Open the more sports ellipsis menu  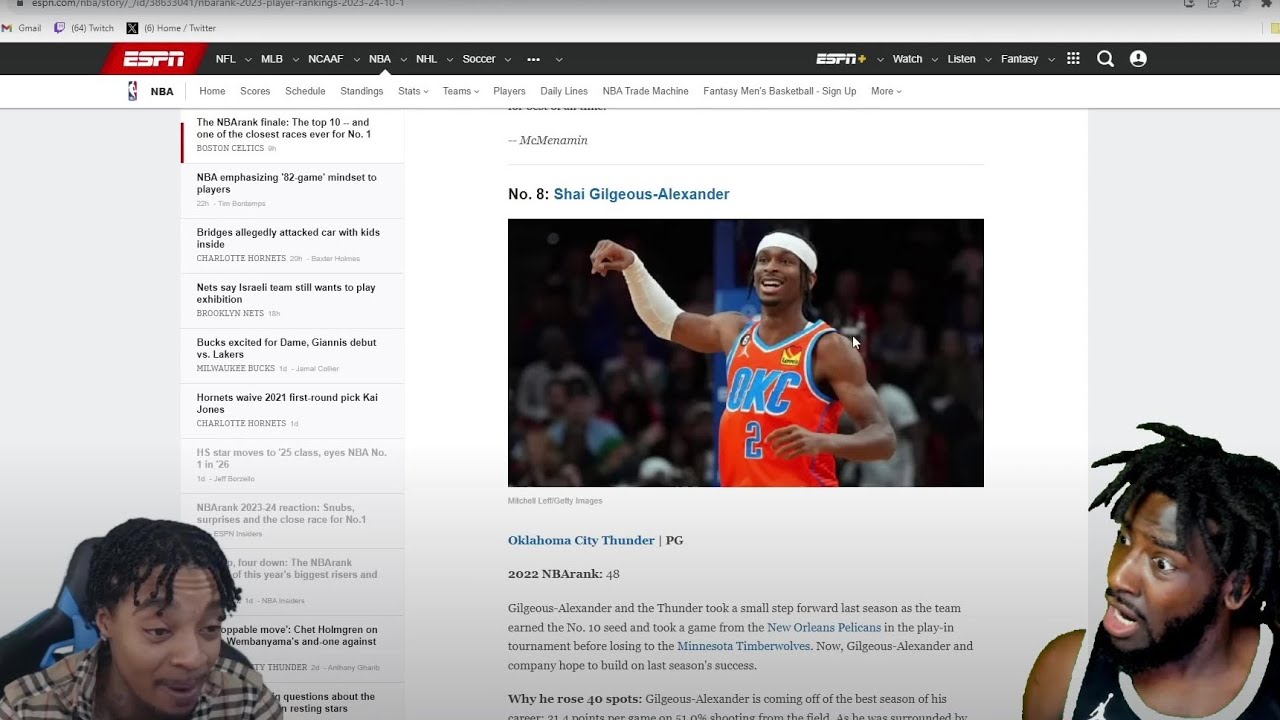pyautogui.click(x=533, y=59)
